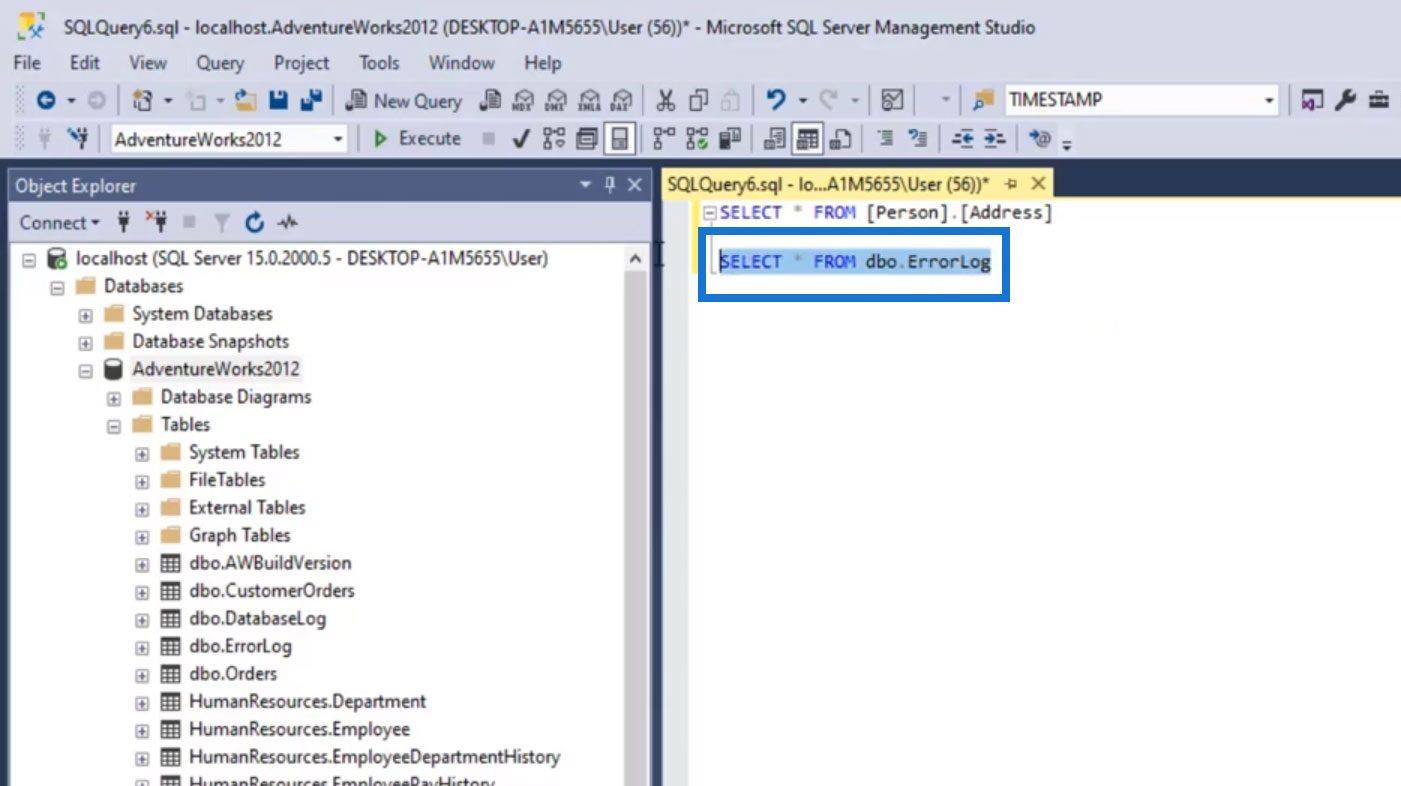This screenshot has height=786, width=1401.
Task: Open the Help menu
Action: [x=542, y=63]
